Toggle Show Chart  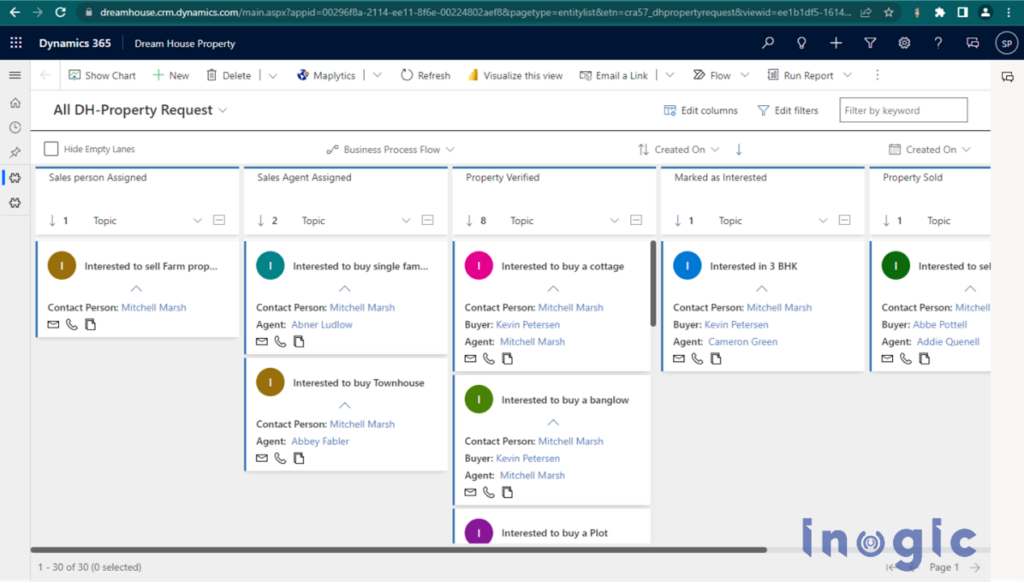click(x=102, y=74)
